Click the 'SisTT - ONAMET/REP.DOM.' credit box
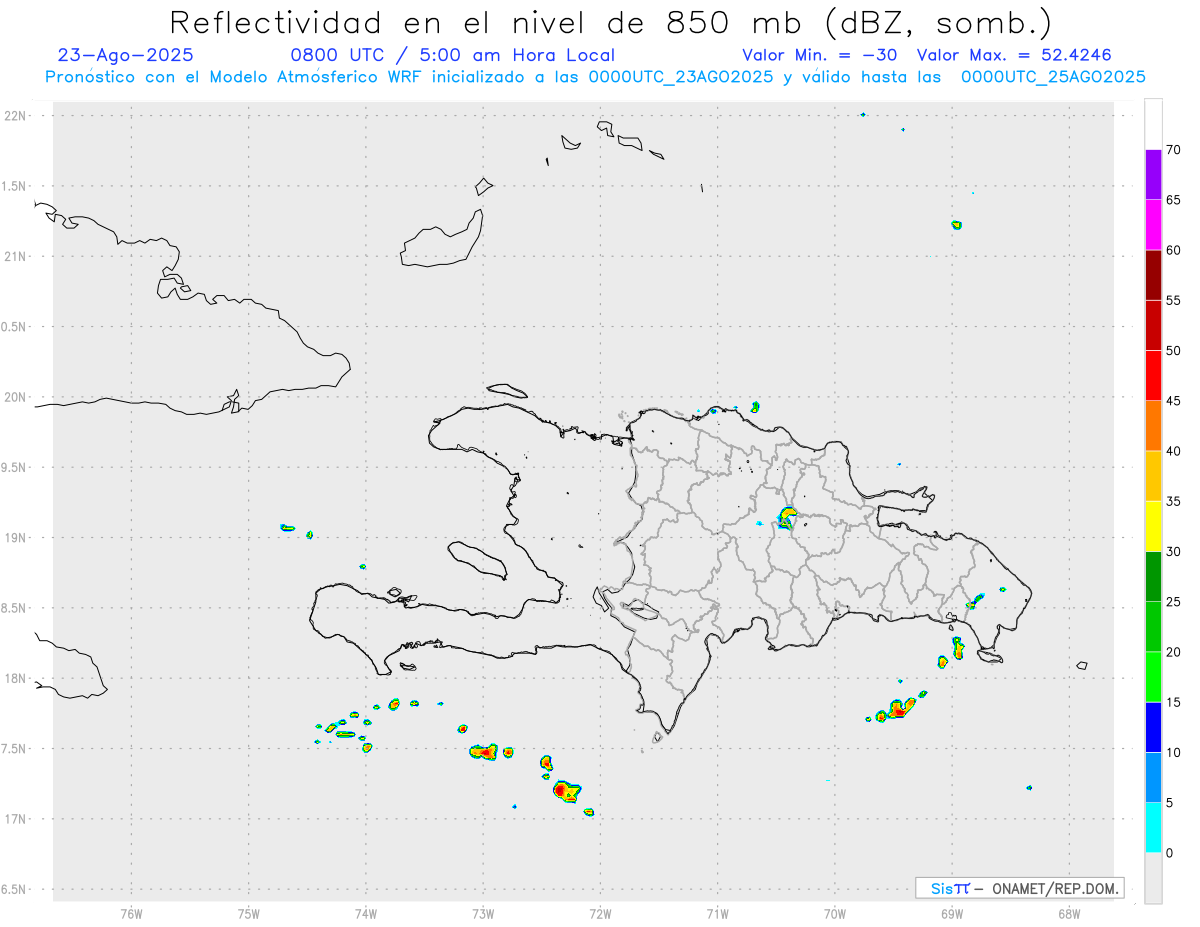Screen dimensions: 1200x927 [x=1019, y=888]
